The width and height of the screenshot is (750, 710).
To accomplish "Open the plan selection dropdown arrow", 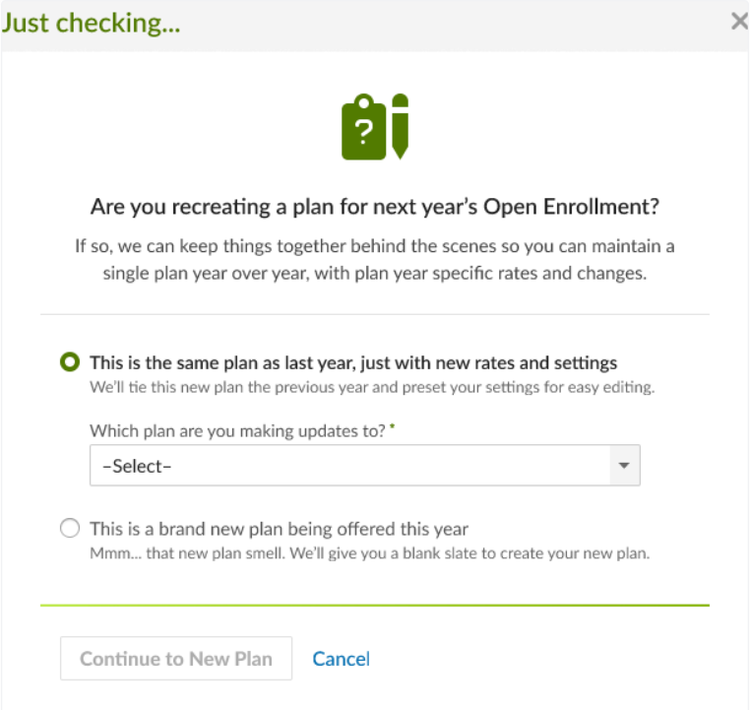I will click(624, 466).
